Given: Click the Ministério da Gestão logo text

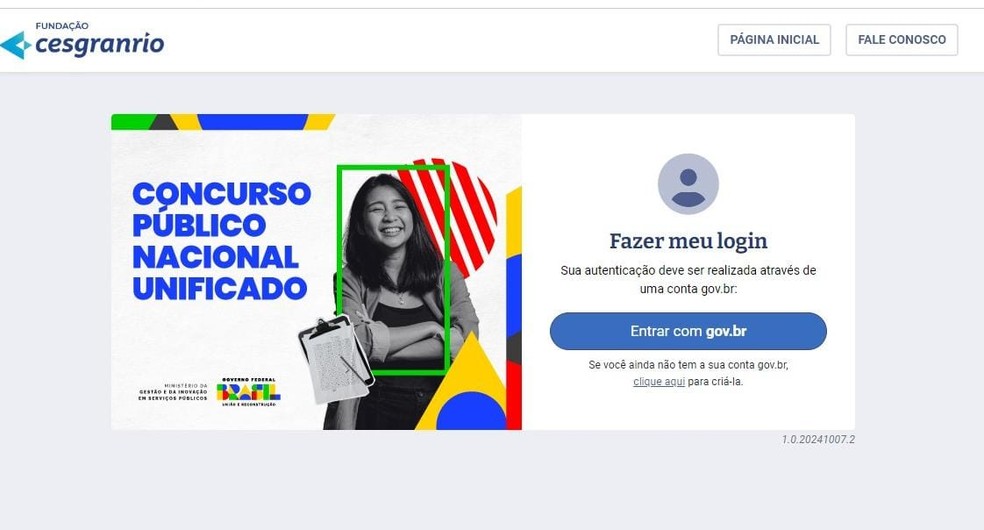Looking at the screenshot, I should (x=173, y=392).
